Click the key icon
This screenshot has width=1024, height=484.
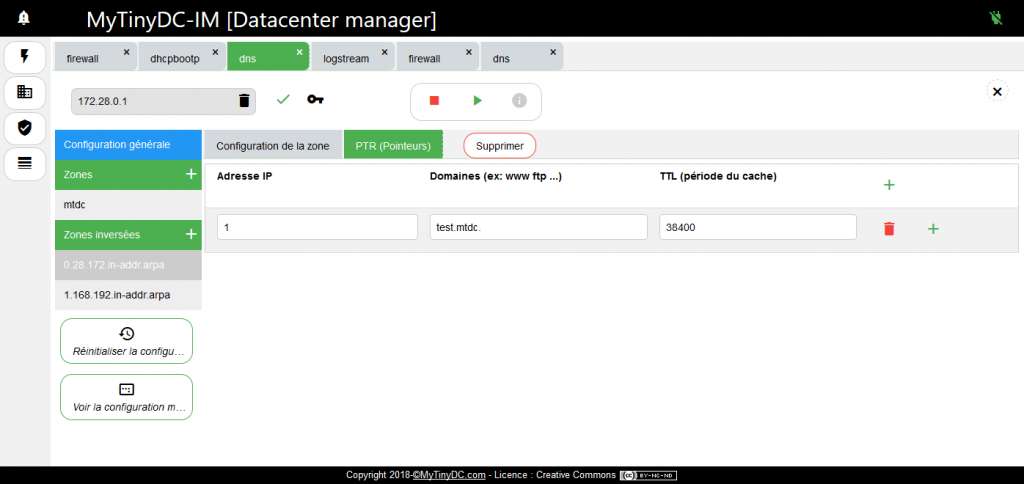tap(315, 100)
